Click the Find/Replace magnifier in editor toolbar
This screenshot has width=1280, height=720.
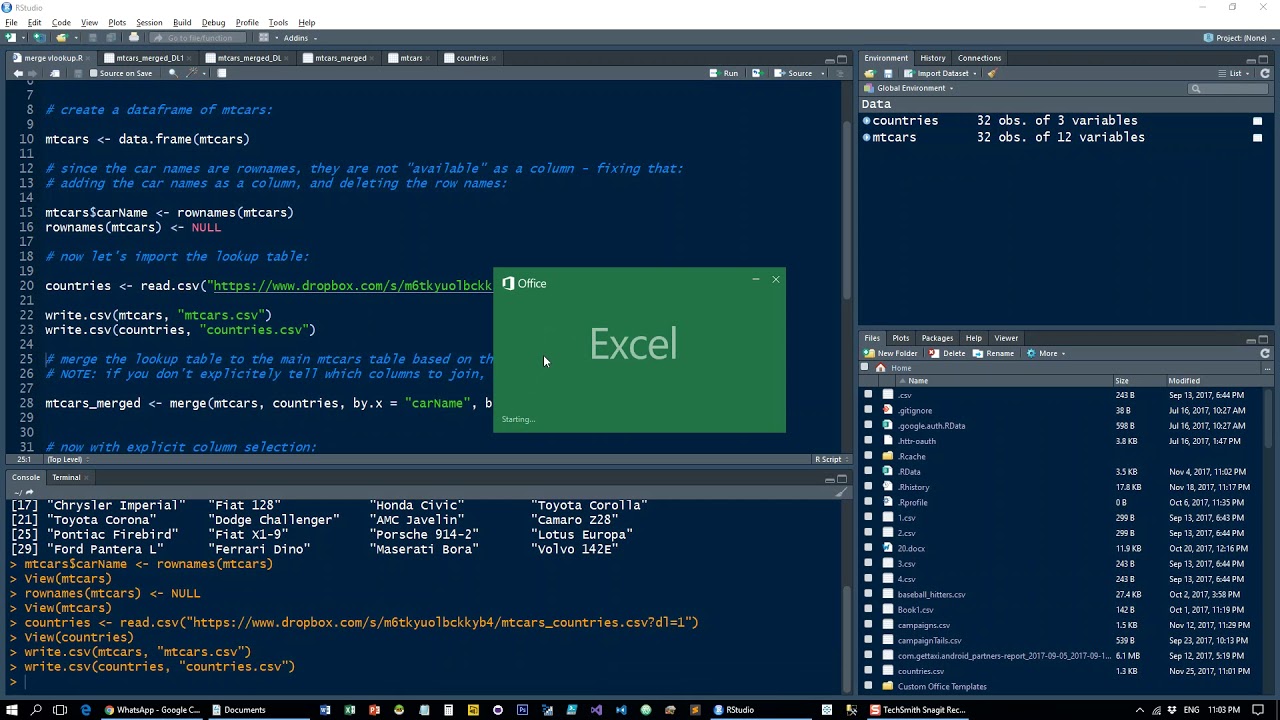[172, 73]
